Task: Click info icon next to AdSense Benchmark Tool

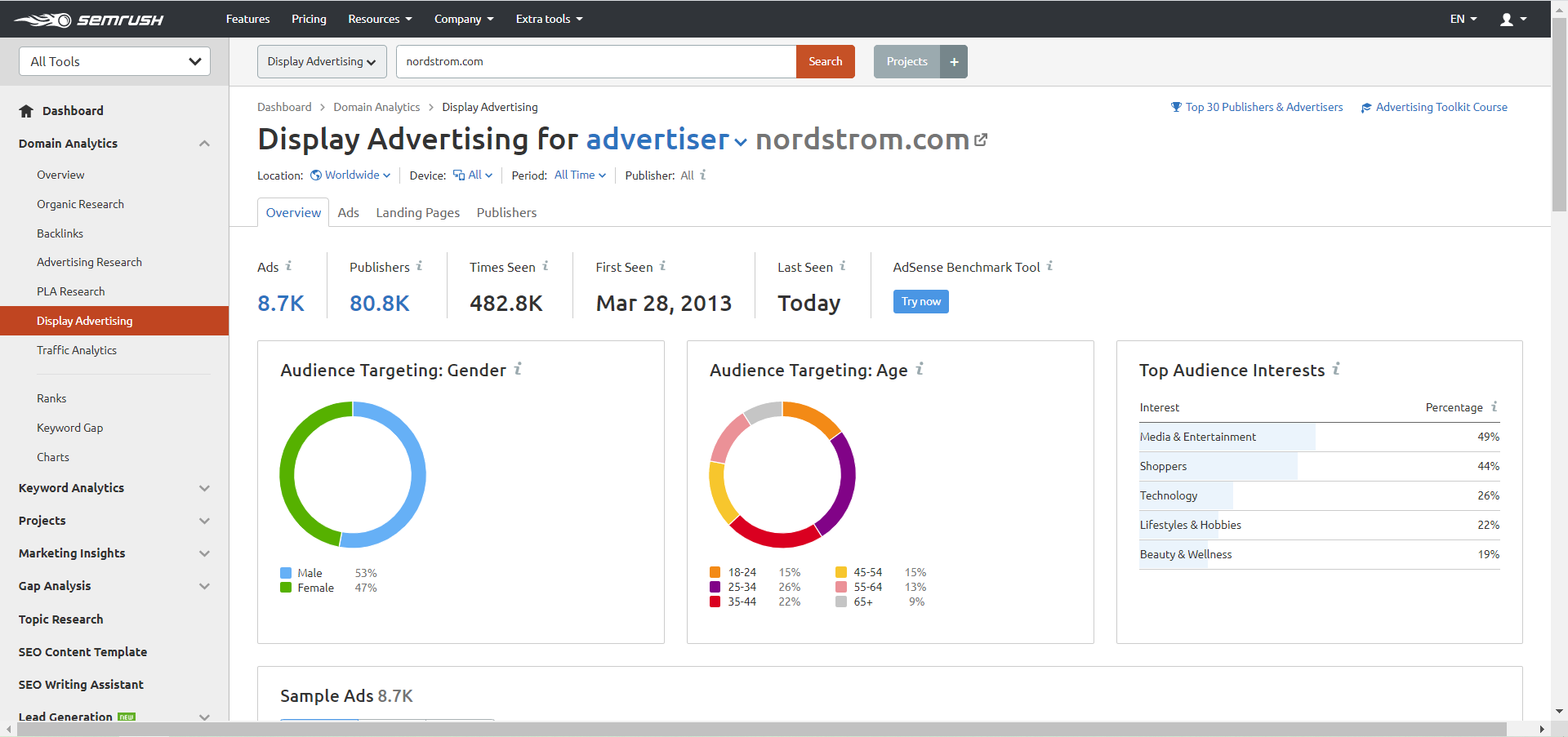Action: click(1049, 266)
